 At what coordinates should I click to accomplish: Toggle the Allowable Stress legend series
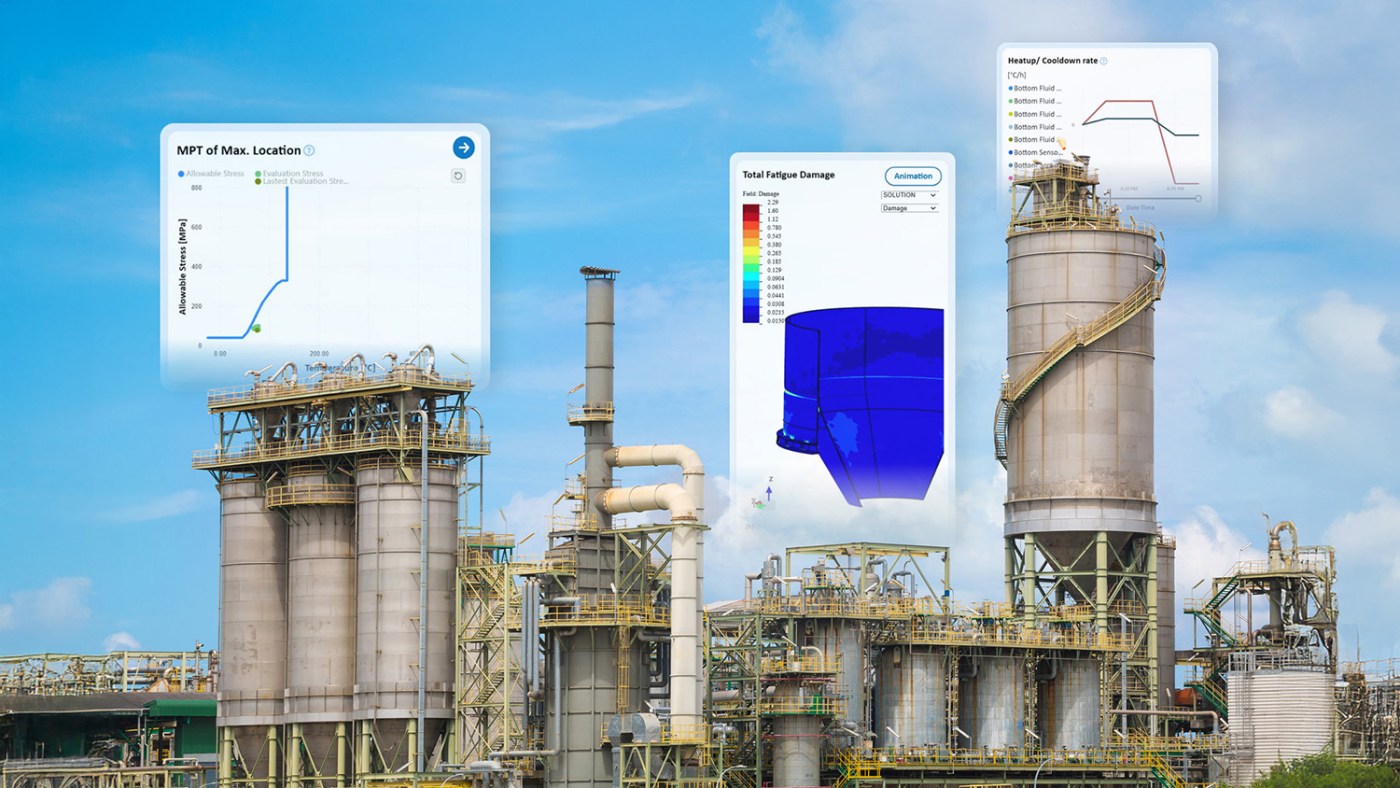pos(214,174)
